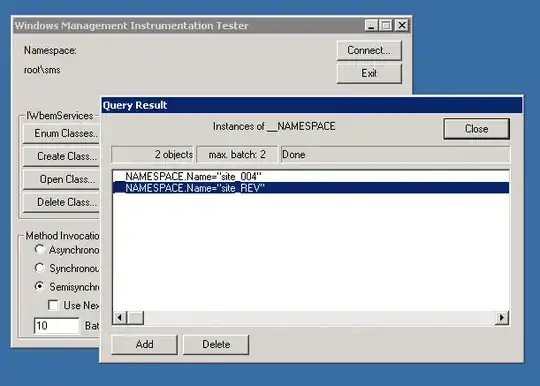Toggle the Use NextAsync checkbox
Image resolution: width=540 pixels, height=386 pixels.
[x=53, y=305]
